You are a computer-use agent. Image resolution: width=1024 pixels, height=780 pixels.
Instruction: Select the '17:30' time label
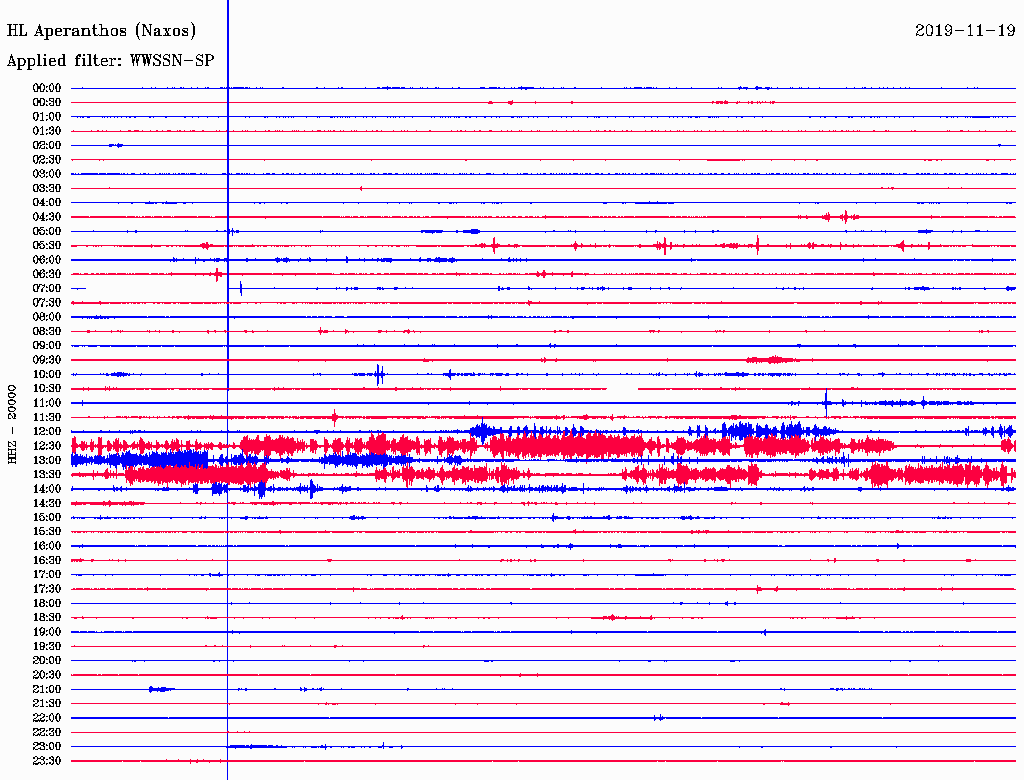click(47, 589)
